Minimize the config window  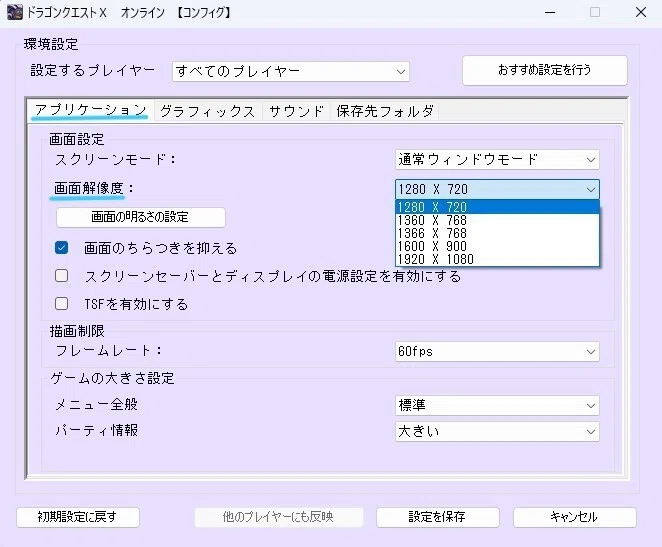click(x=550, y=13)
